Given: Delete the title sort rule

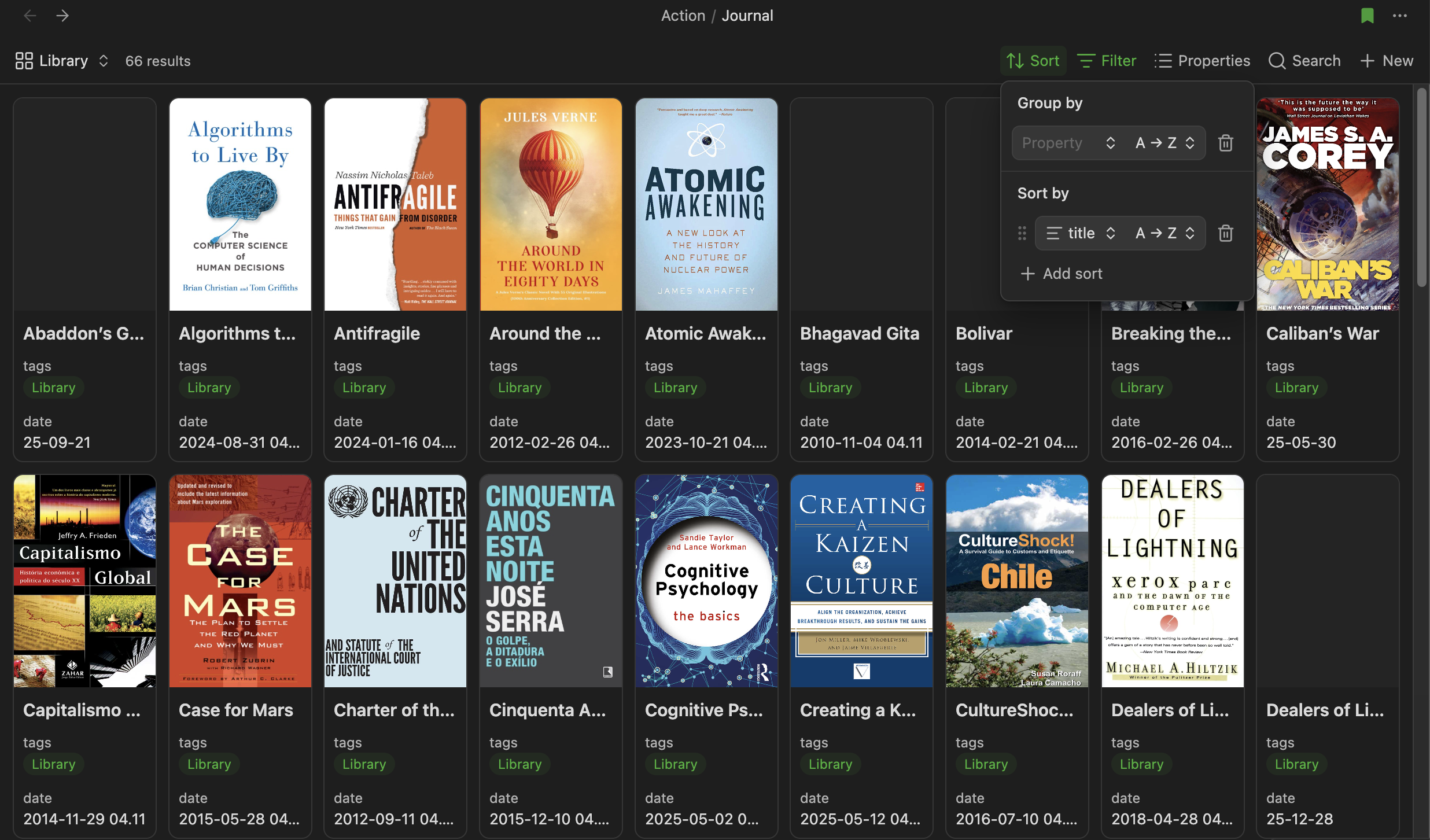Looking at the screenshot, I should click(x=1226, y=233).
